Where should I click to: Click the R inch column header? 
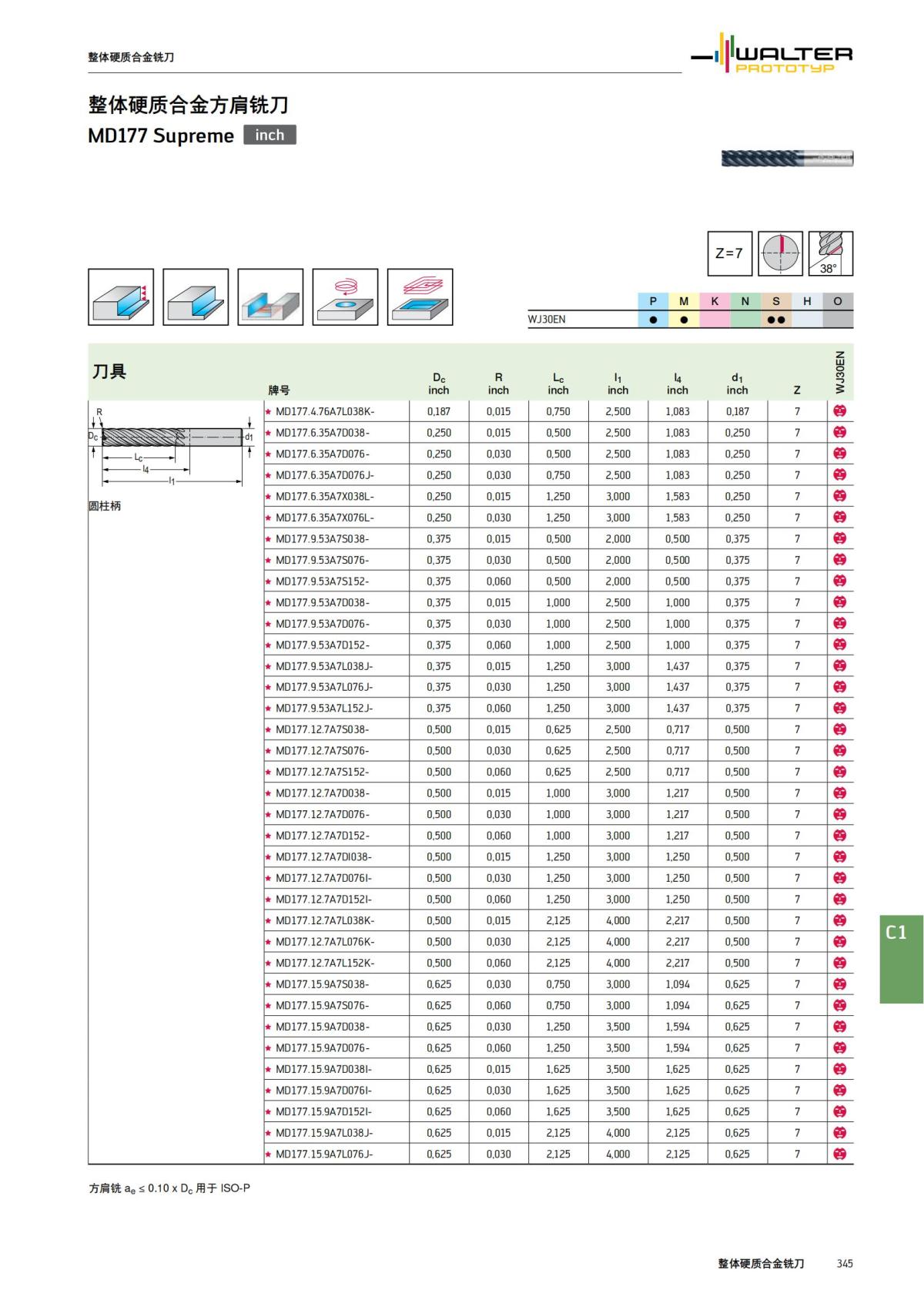(x=498, y=384)
